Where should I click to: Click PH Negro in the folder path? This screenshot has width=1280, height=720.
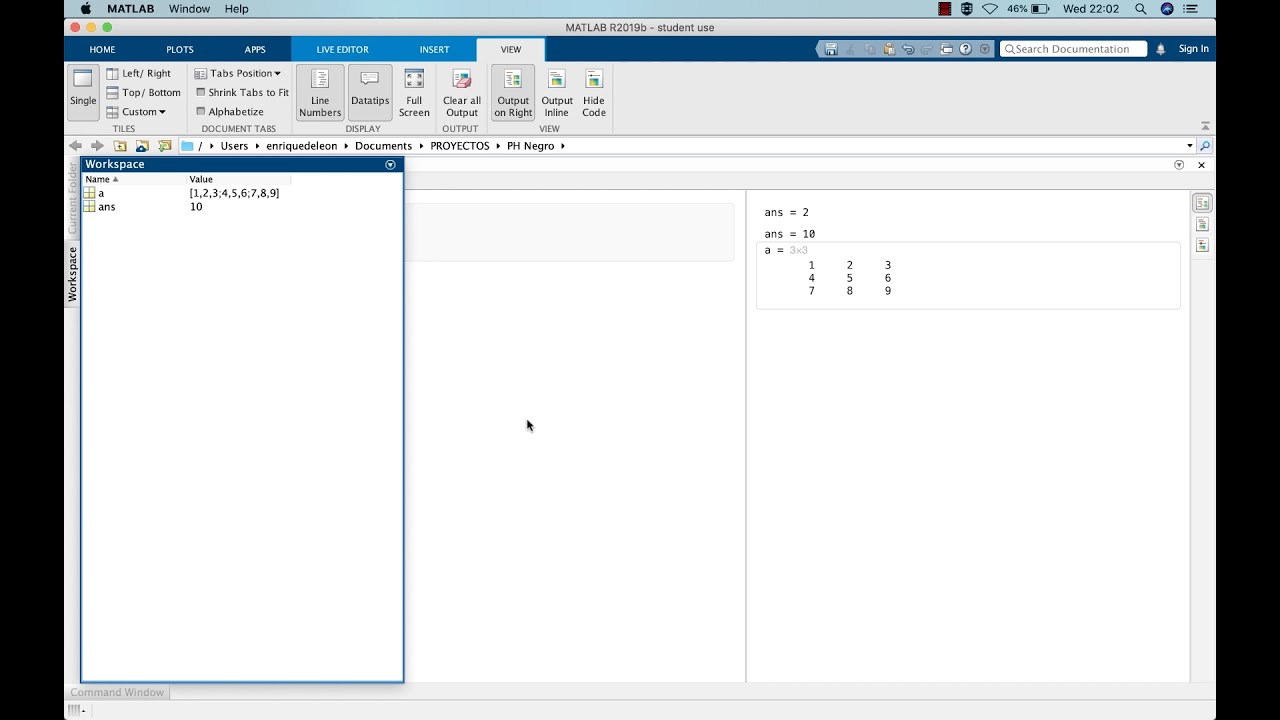[x=531, y=146]
